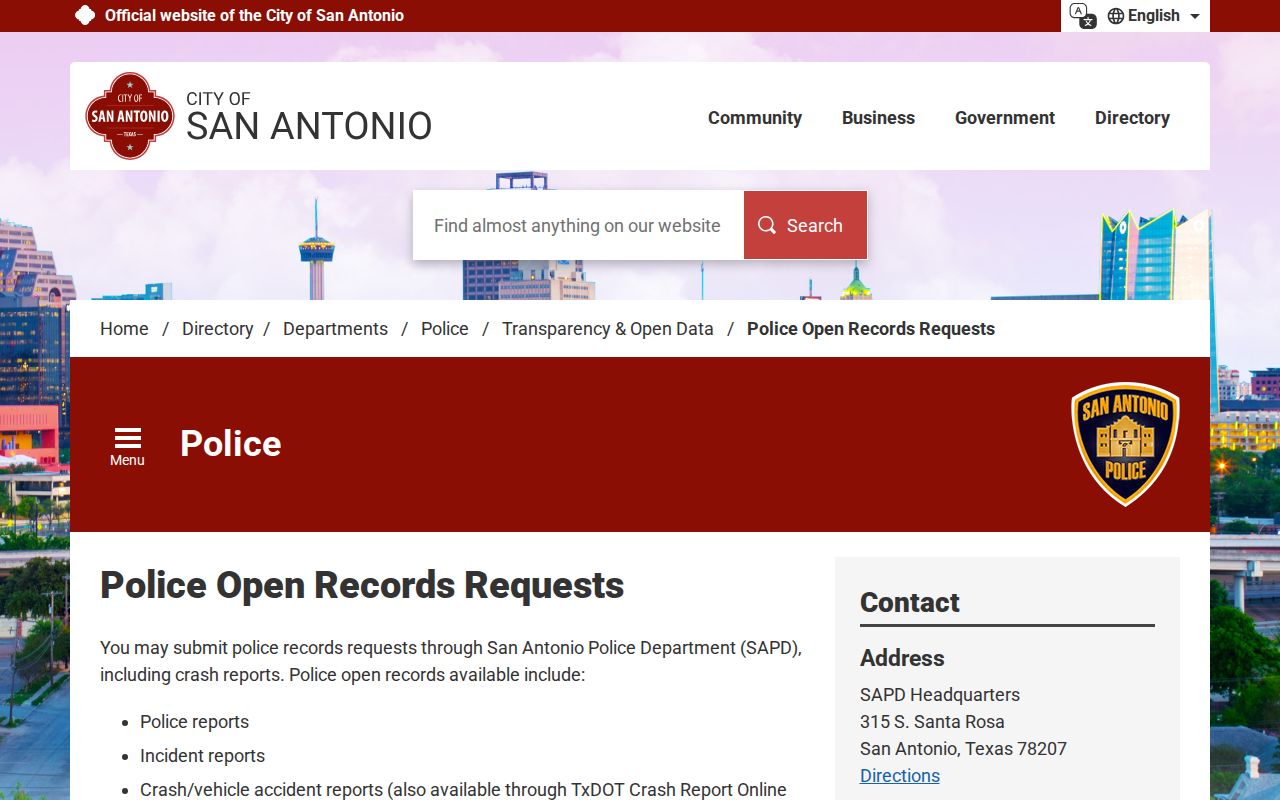1280x800 pixels.
Task: Open the Business navigation menu
Action: 878,117
